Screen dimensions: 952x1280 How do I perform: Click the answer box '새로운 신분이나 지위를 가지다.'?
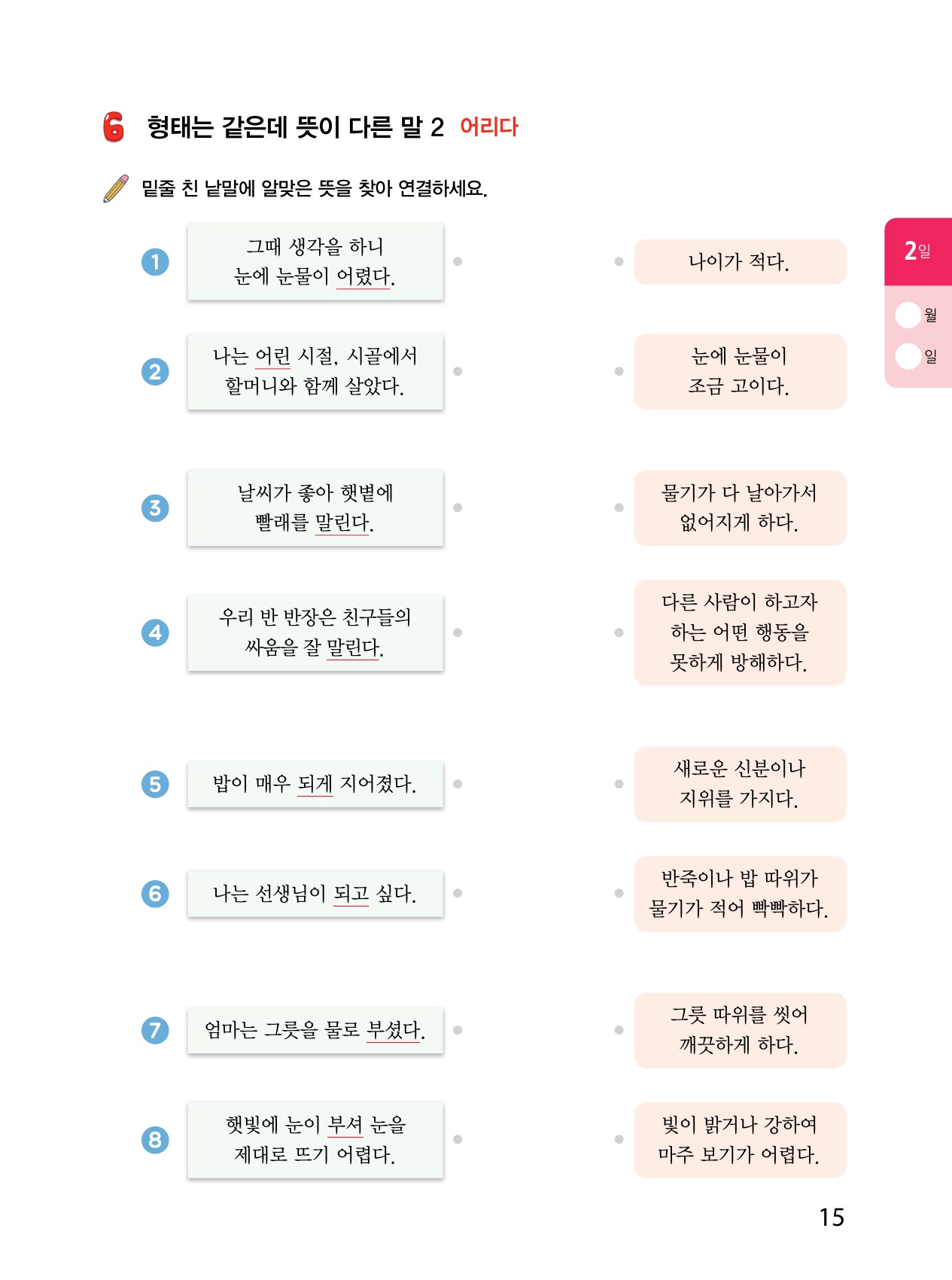(x=740, y=784)
